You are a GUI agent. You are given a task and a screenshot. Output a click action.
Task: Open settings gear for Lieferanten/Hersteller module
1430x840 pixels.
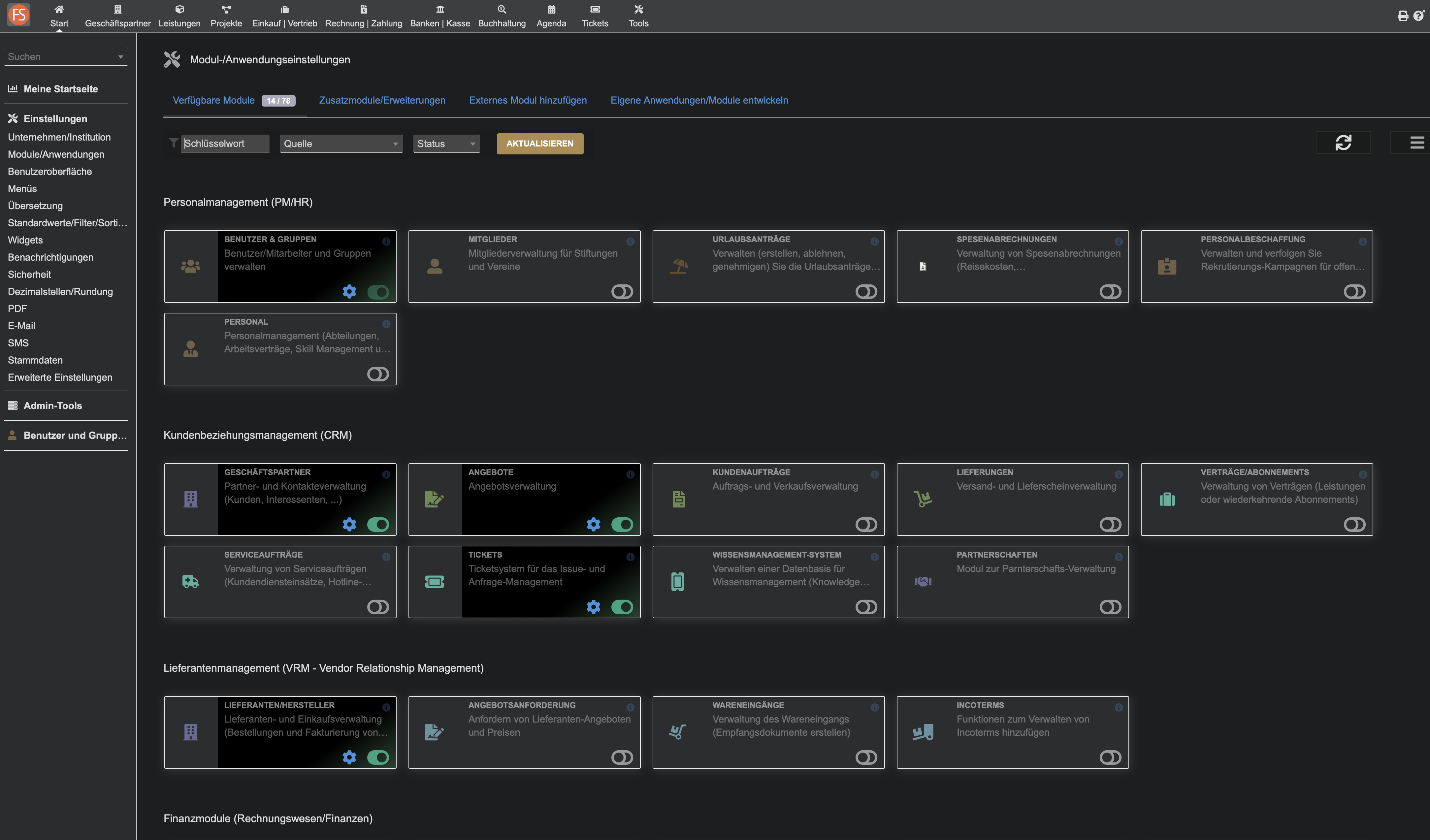[349, 757]
